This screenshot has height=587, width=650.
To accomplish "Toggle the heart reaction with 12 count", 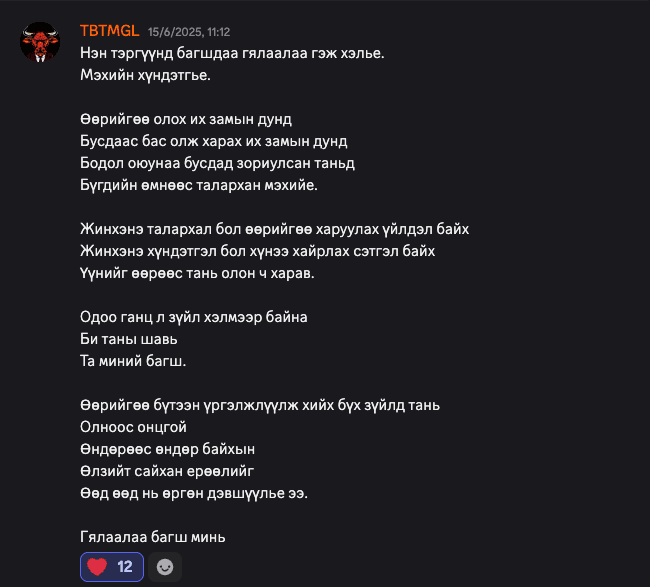I will [112, 567].
